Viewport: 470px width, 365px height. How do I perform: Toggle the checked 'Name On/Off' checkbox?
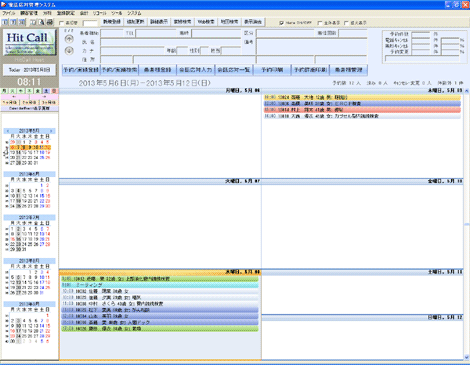[281, 23]
